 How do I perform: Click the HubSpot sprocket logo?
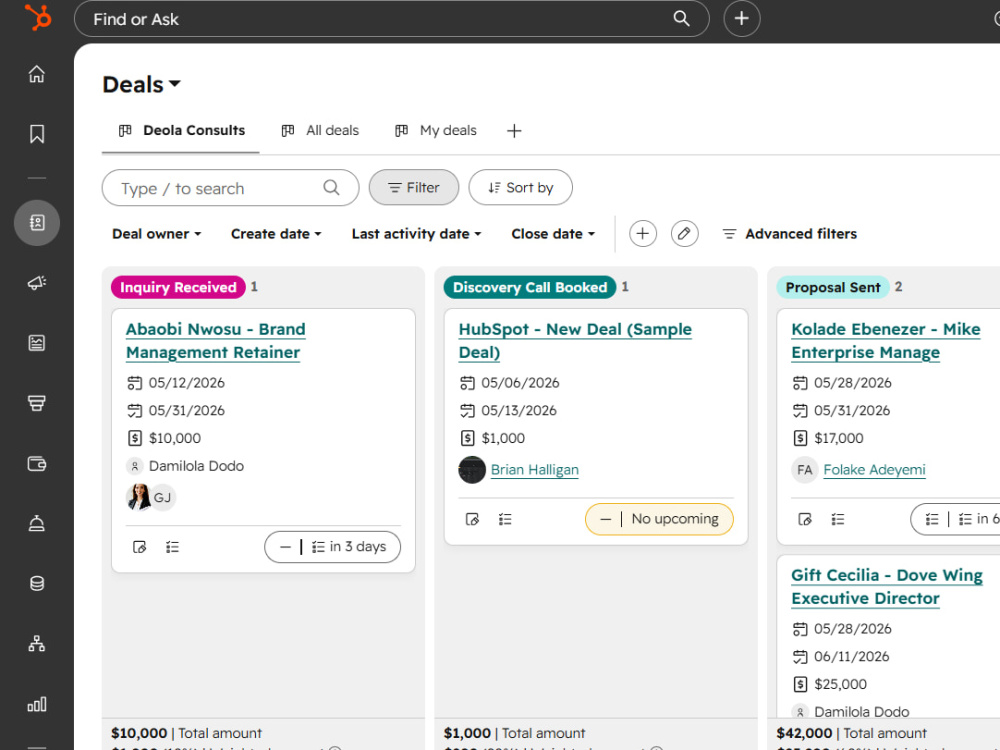point(38,17)
